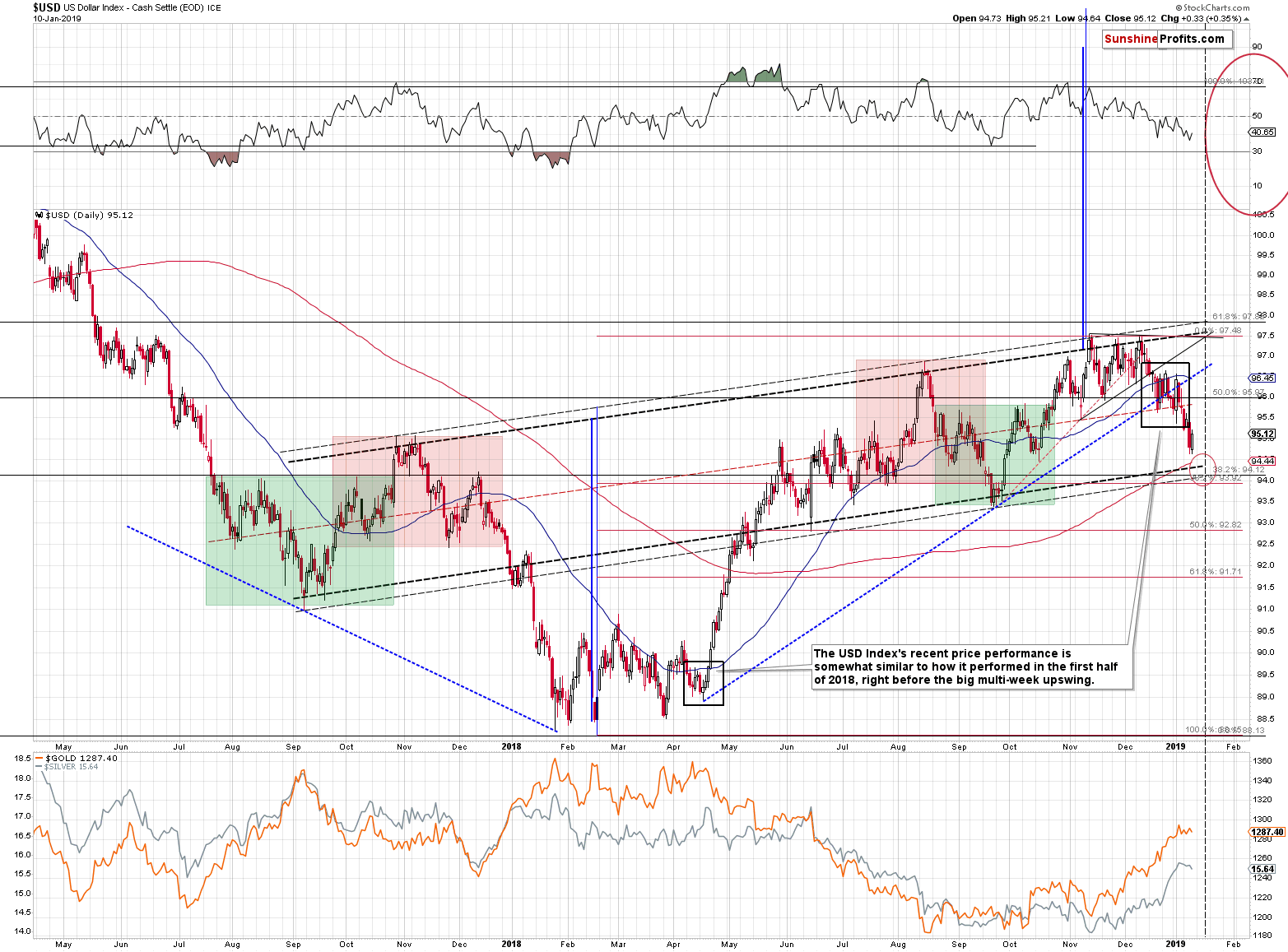1288x952 pixels.
Task: Click the '50.0%: 92.82' Fibonacci label
Action: [x=1215, y=524]
